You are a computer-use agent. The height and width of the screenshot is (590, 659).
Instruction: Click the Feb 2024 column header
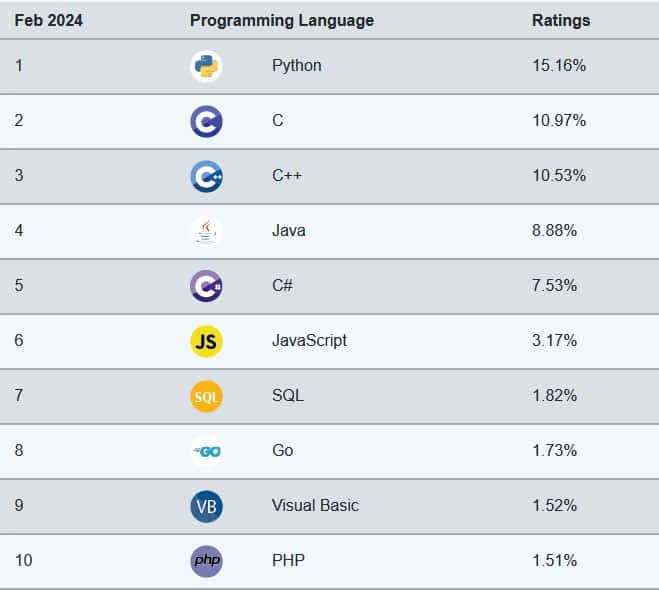pyautogui.click(x=48, y=20)
